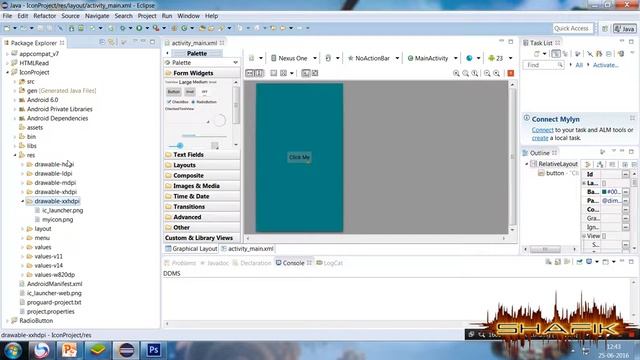This screenshot has width=640, height=360.
Task: Click the Quick Access field
Action: tap(572, 29)
